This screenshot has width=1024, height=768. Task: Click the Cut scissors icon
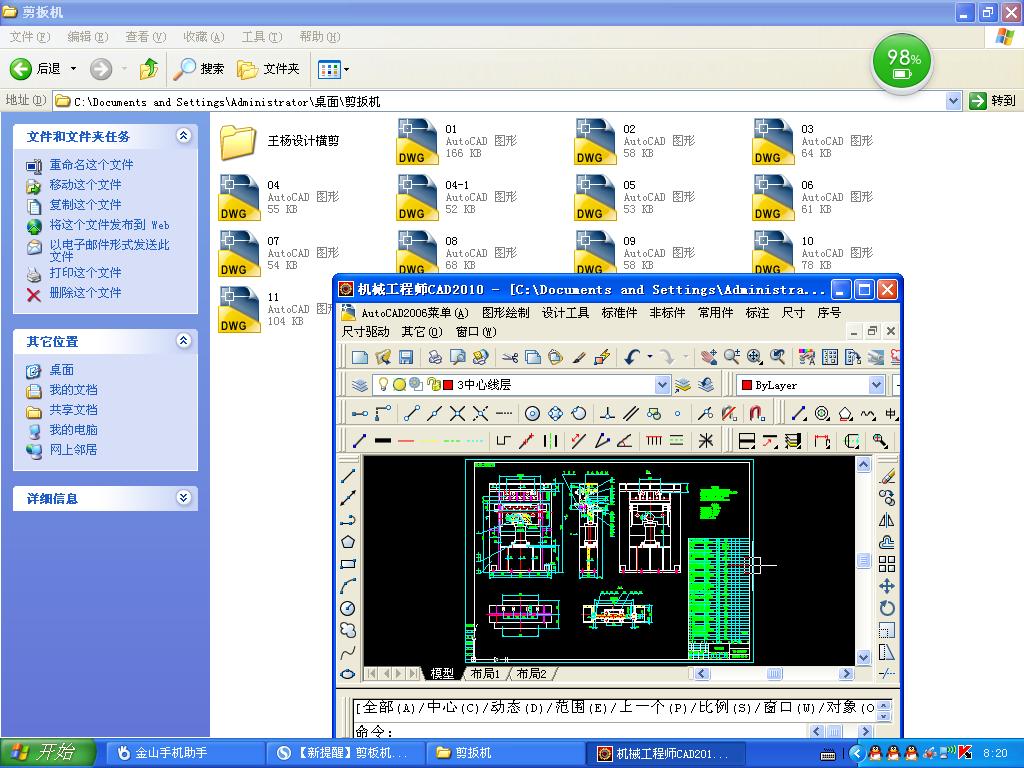510,357
